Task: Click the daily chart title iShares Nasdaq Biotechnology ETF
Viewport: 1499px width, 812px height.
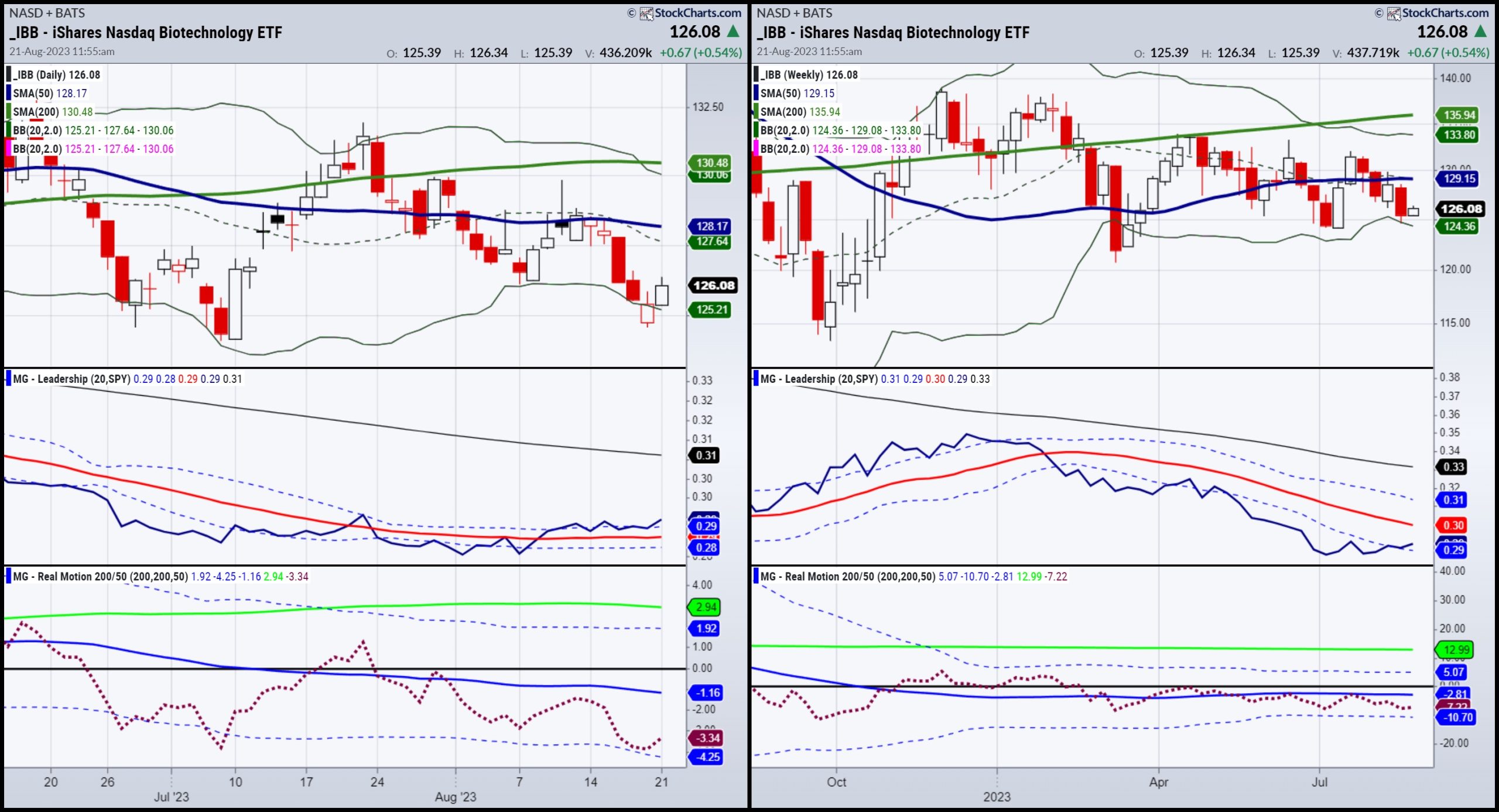Action: [x=146, y=33]
